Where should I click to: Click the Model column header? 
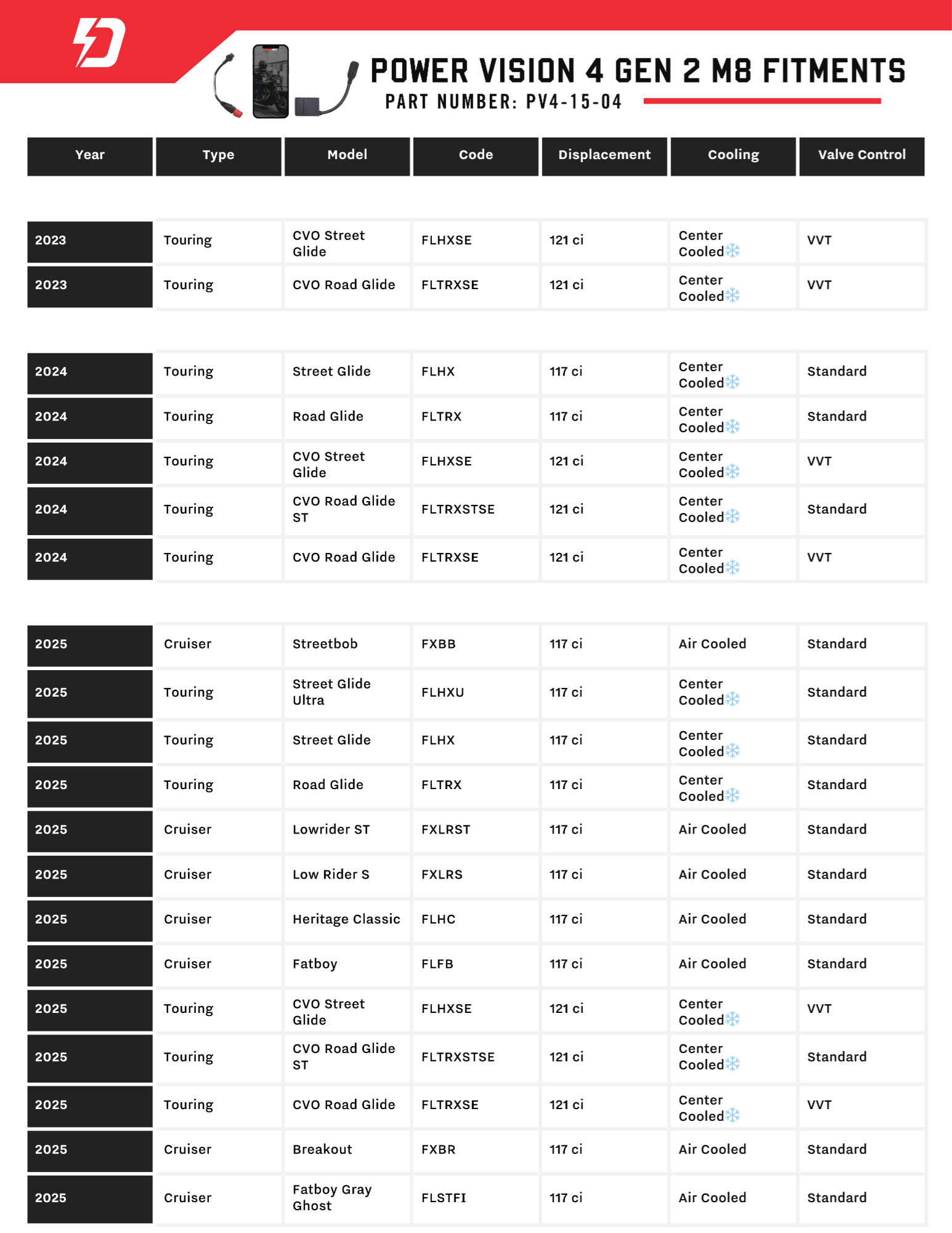click(347, 155)
